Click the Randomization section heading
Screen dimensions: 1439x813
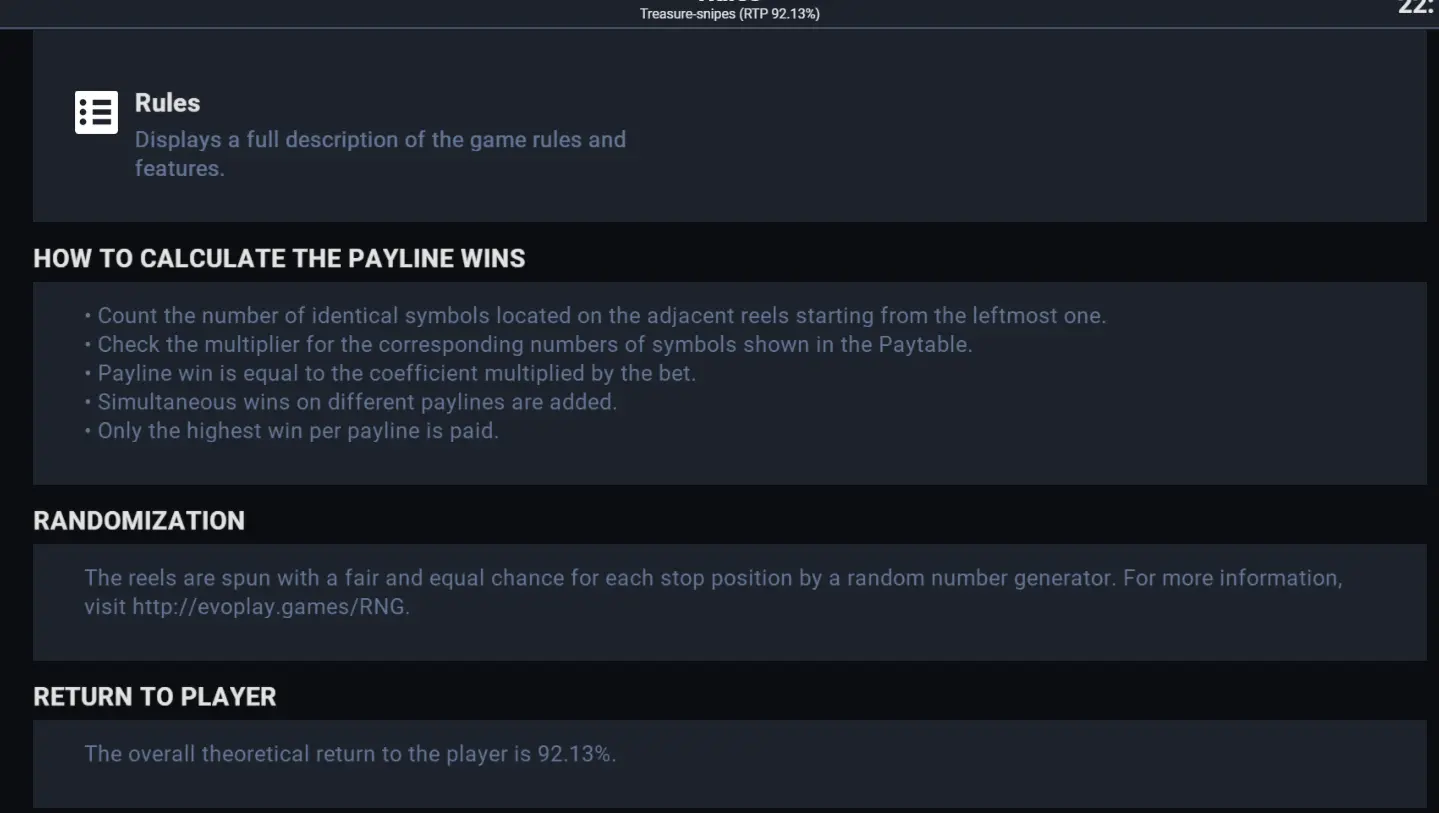point(139,520)
